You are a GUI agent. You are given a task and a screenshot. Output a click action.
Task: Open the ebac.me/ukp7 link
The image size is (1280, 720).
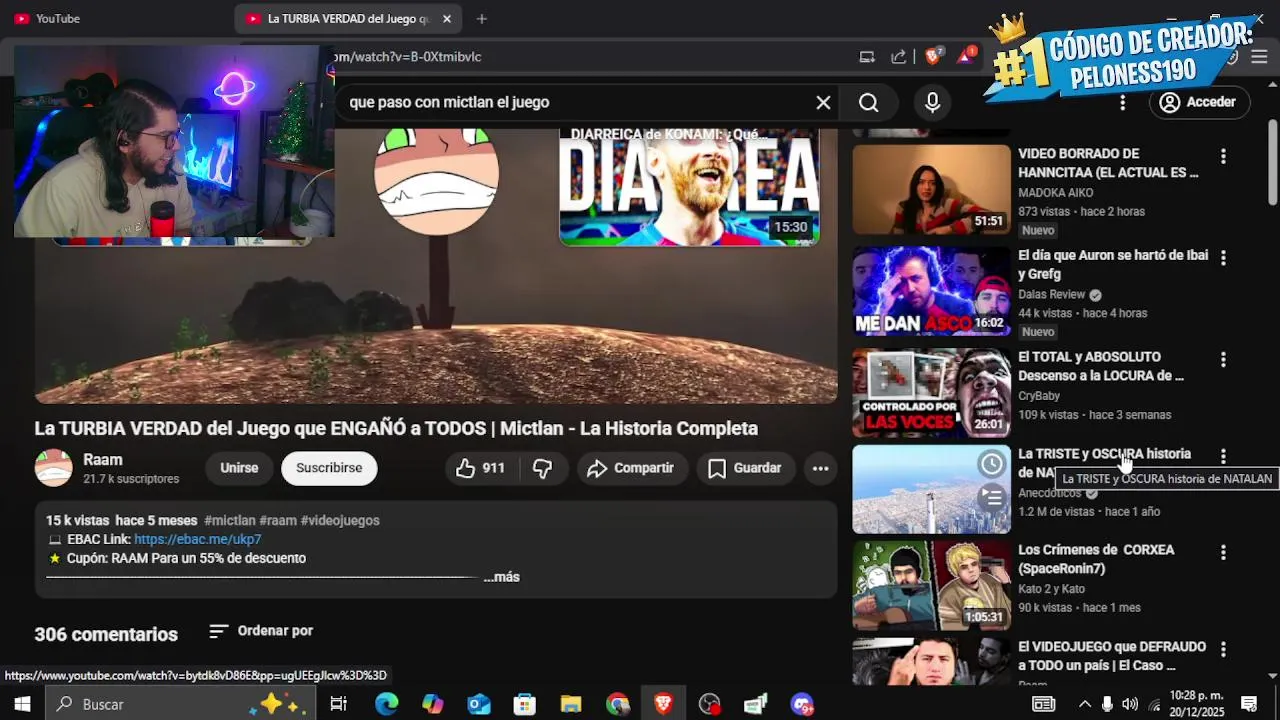click(x=197, y=539)
